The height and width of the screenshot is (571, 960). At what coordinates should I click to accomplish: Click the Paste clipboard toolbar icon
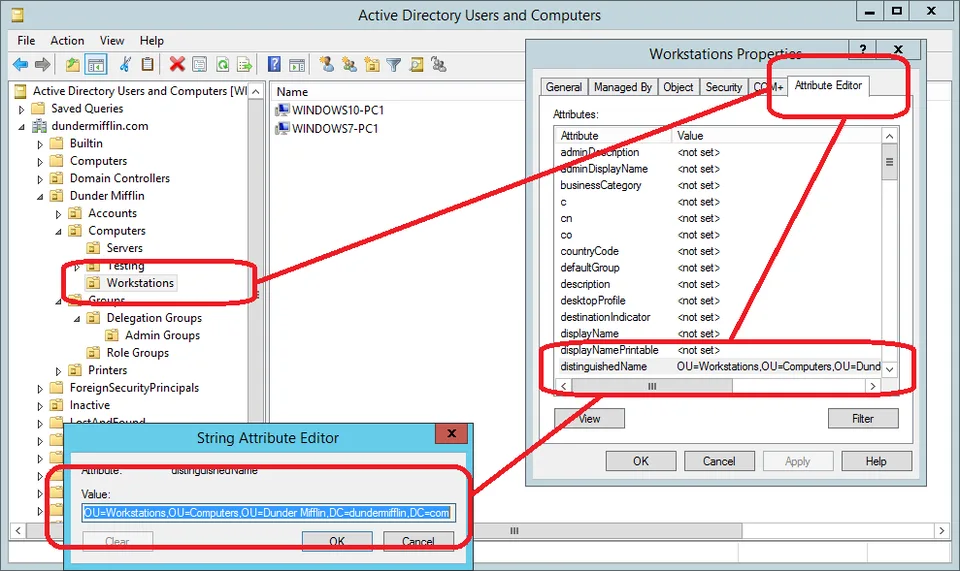[x=147, y=64]
